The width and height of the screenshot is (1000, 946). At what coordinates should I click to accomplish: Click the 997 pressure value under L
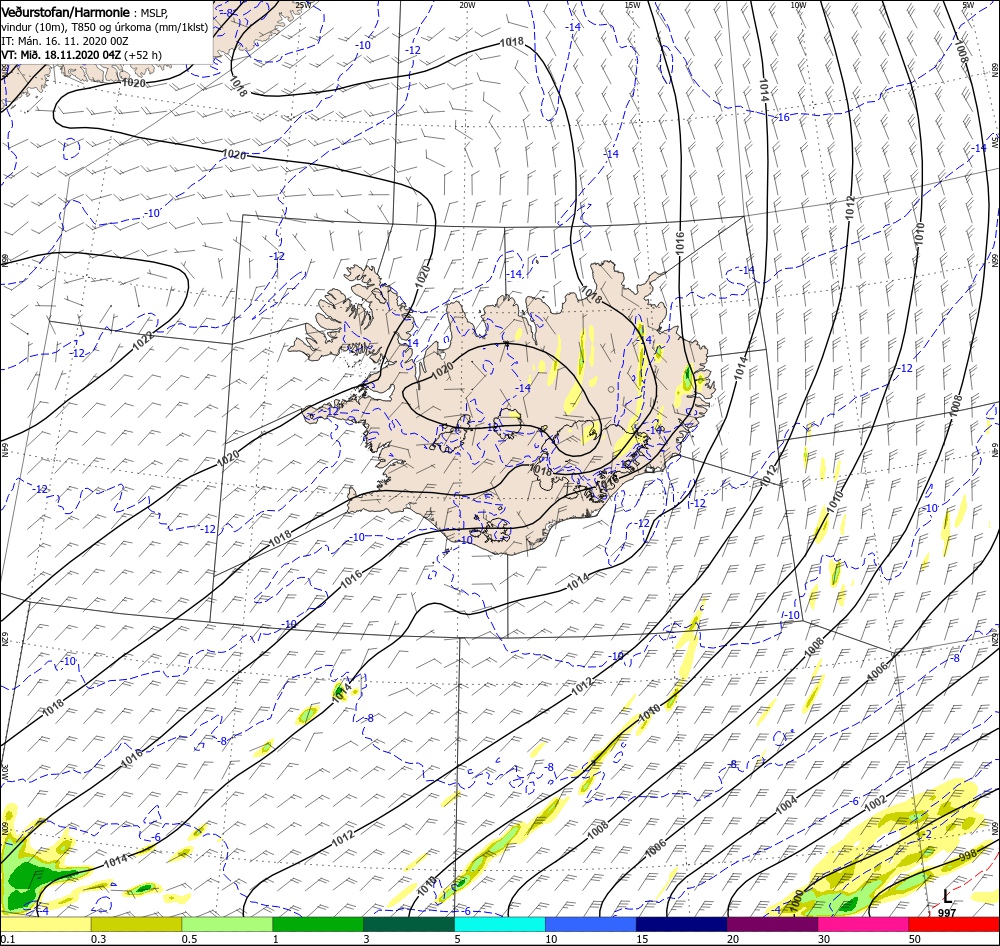pos(947,913)
